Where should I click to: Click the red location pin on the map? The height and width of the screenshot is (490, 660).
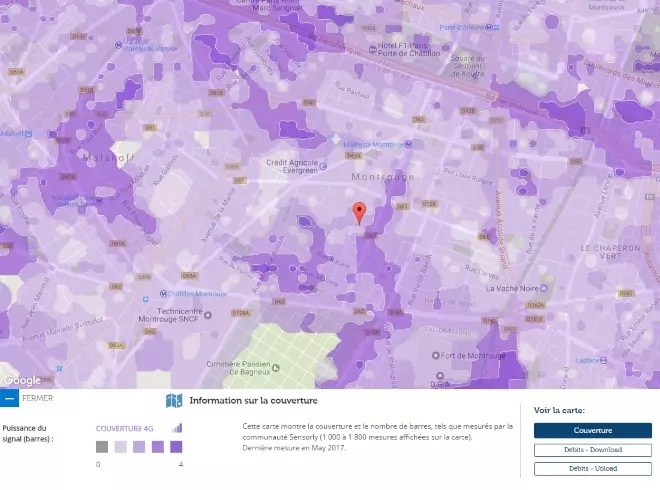360,212
